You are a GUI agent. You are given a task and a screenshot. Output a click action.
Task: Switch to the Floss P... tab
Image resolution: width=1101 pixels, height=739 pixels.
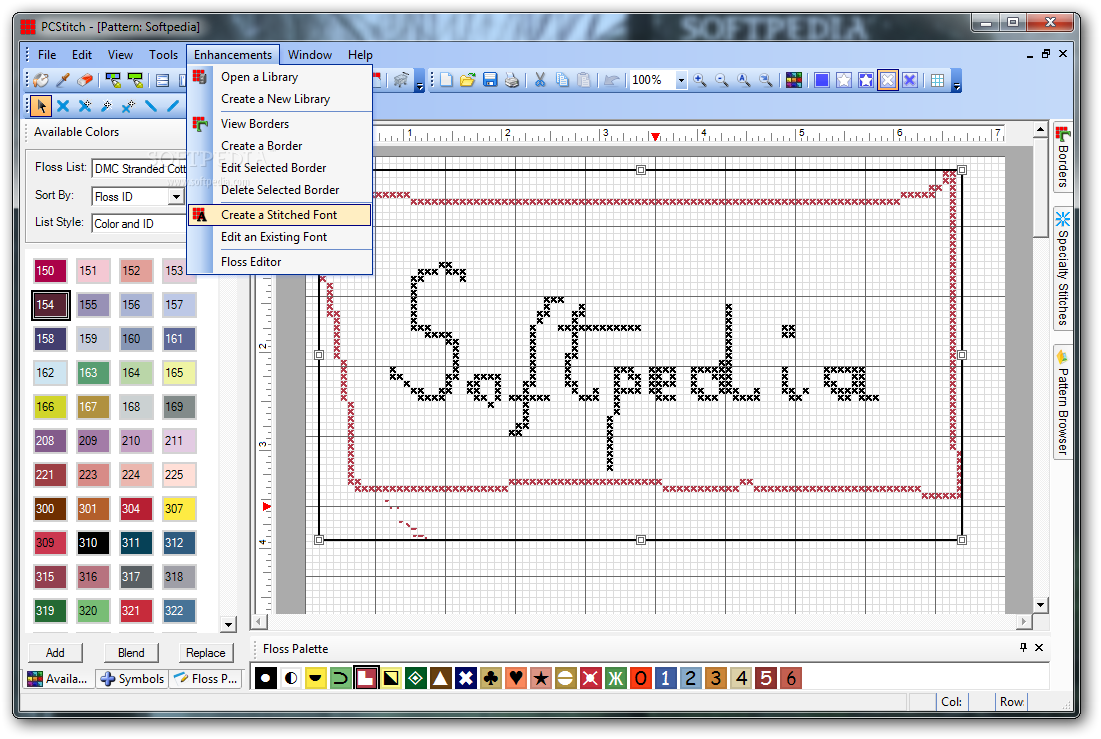point(206,679)
